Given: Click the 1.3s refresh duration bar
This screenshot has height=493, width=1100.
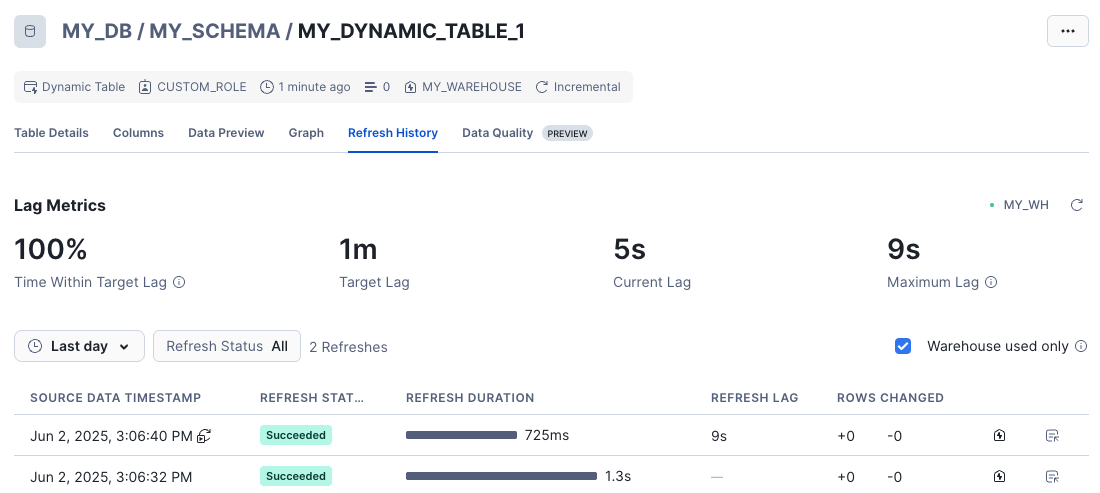Looking at the screenshot, I should tap(501, 476).
